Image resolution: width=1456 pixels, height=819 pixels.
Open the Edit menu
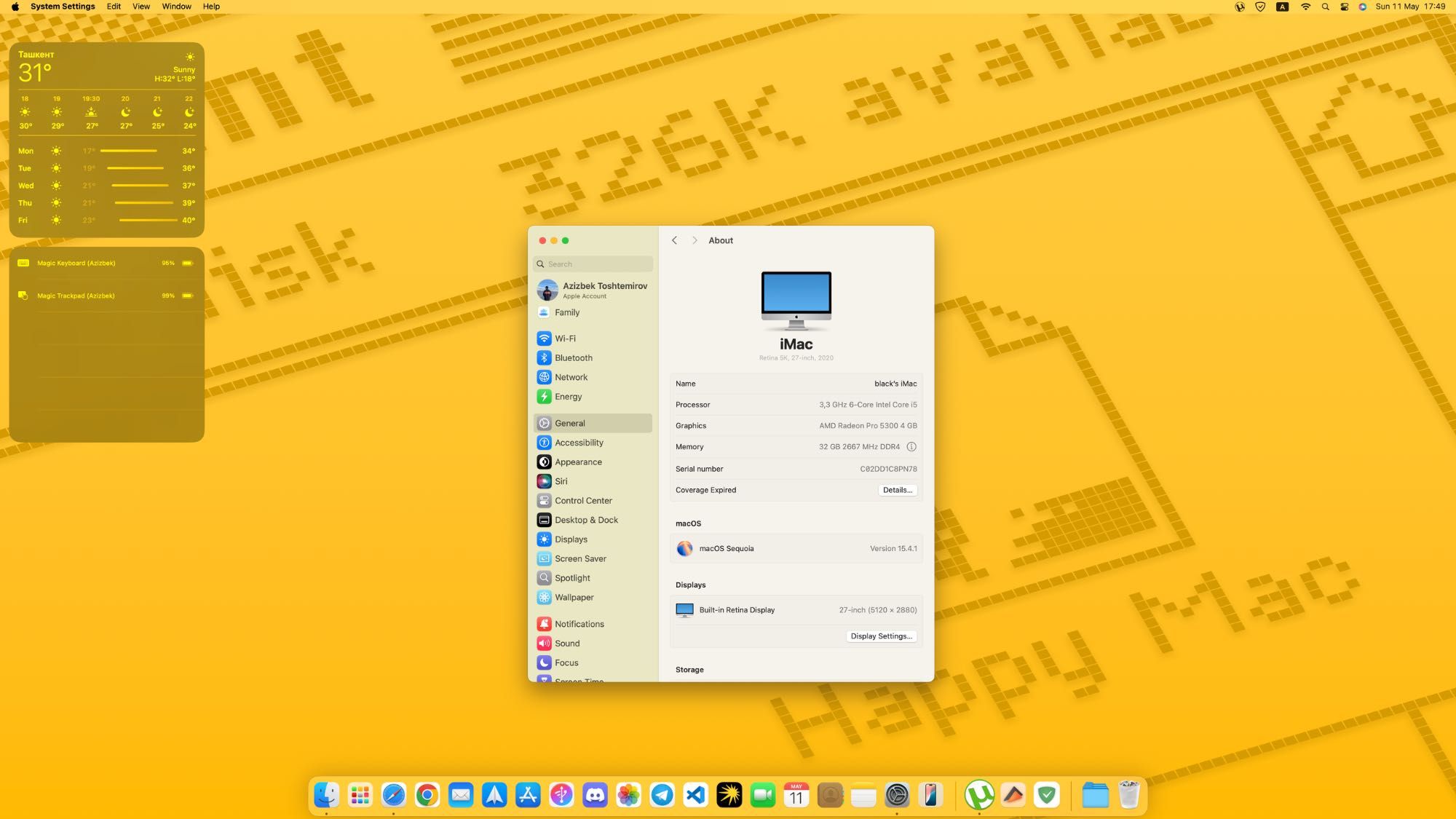[114, 7]
